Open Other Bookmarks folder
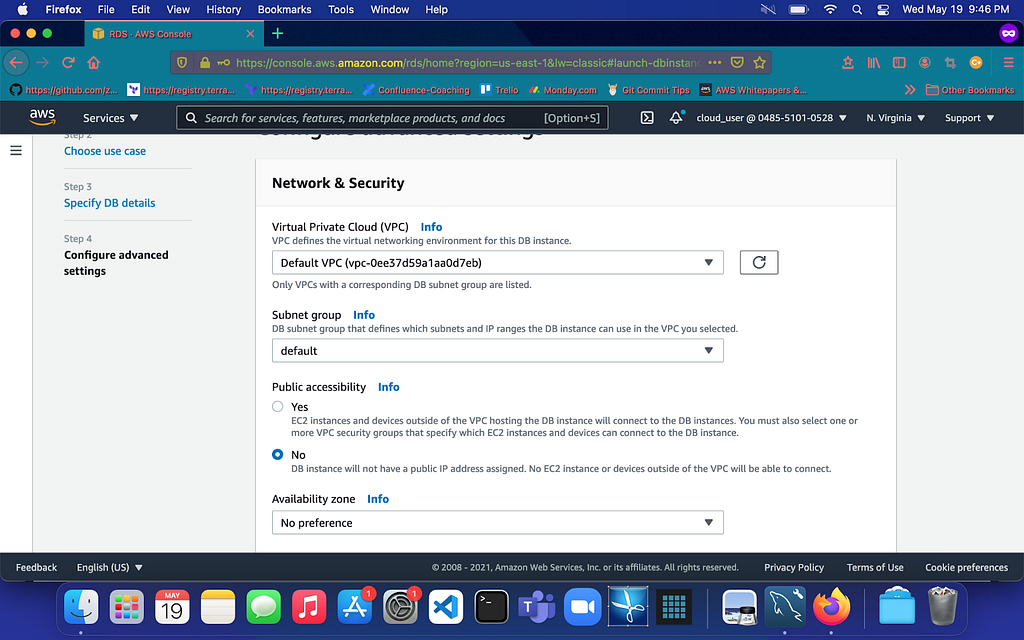This screenshot has width=1024, height=640. [970, 90]
